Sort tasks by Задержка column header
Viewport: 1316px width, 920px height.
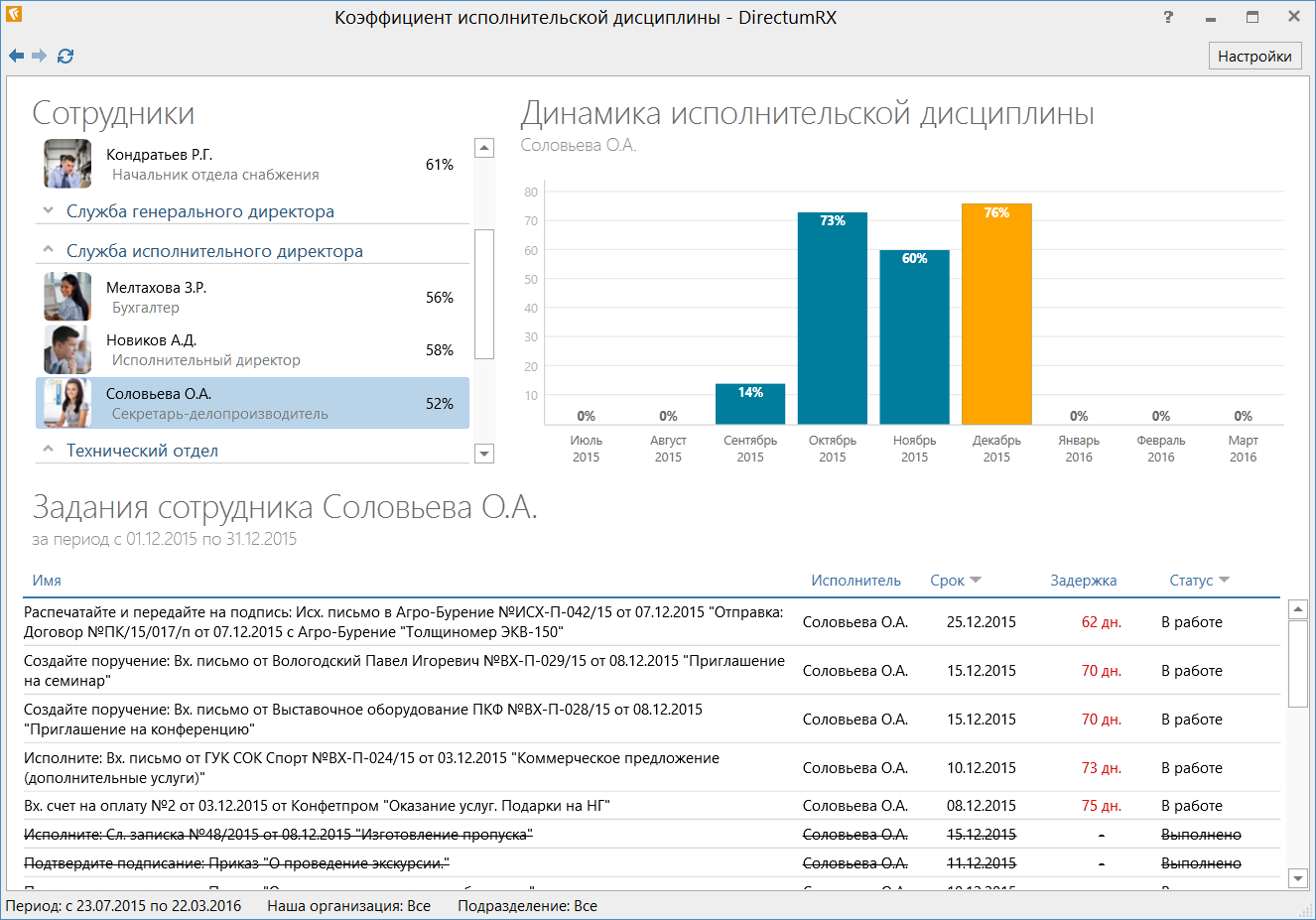tap(1084, 581)
